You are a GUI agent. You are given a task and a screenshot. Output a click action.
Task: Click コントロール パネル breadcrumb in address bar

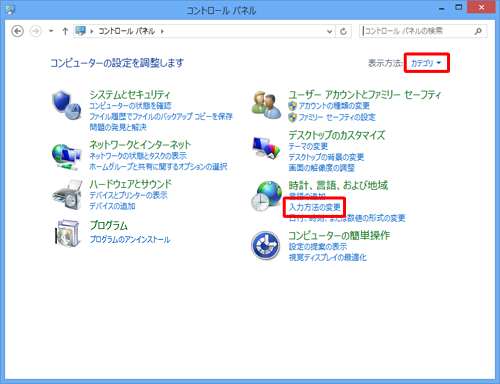pos(127,31)
